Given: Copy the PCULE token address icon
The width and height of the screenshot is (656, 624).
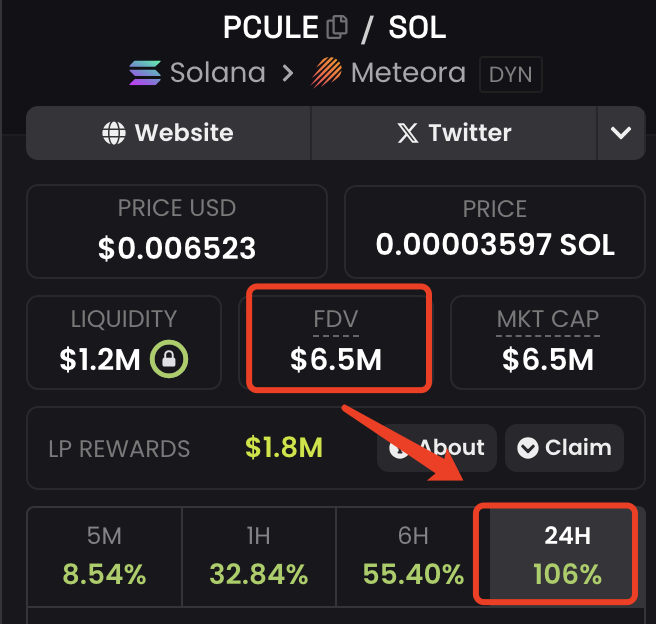Looking at the screenshot, I should point(337,28).
